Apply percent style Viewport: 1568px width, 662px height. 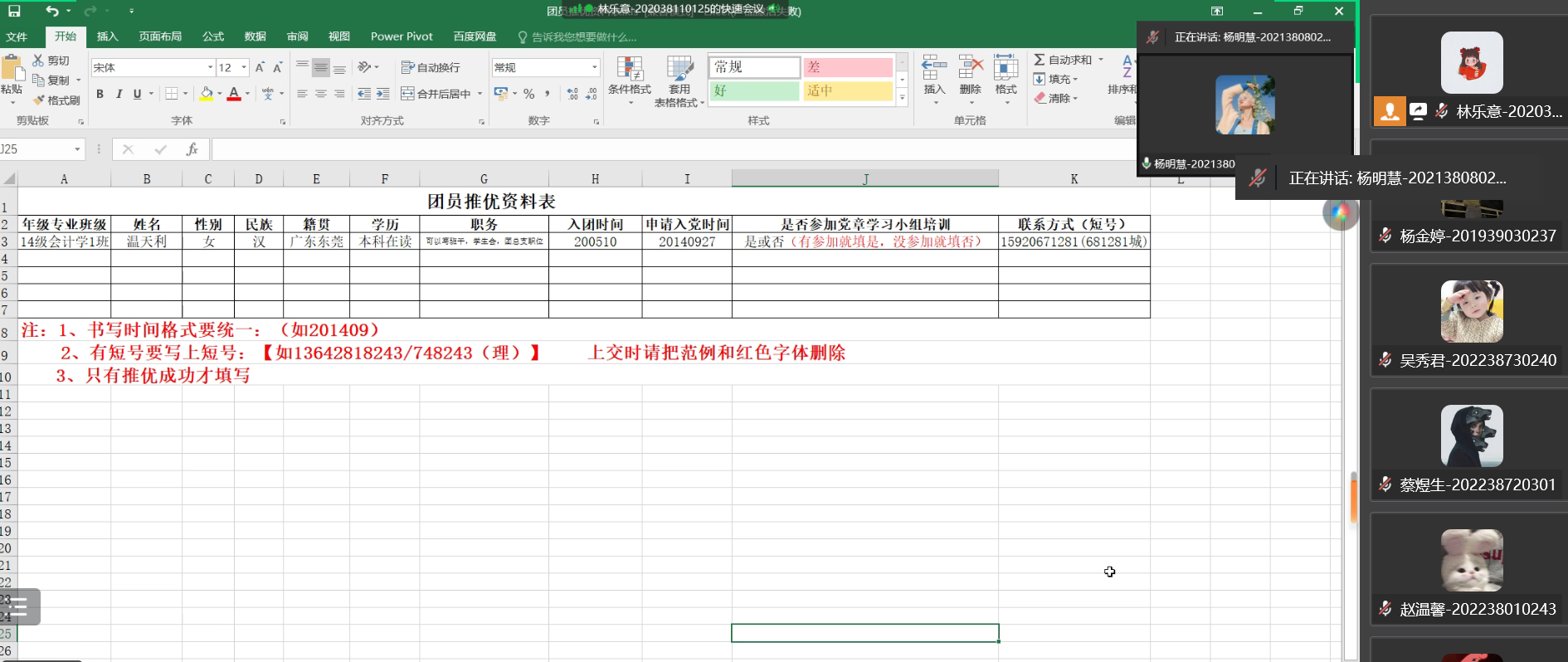[528, 94]
